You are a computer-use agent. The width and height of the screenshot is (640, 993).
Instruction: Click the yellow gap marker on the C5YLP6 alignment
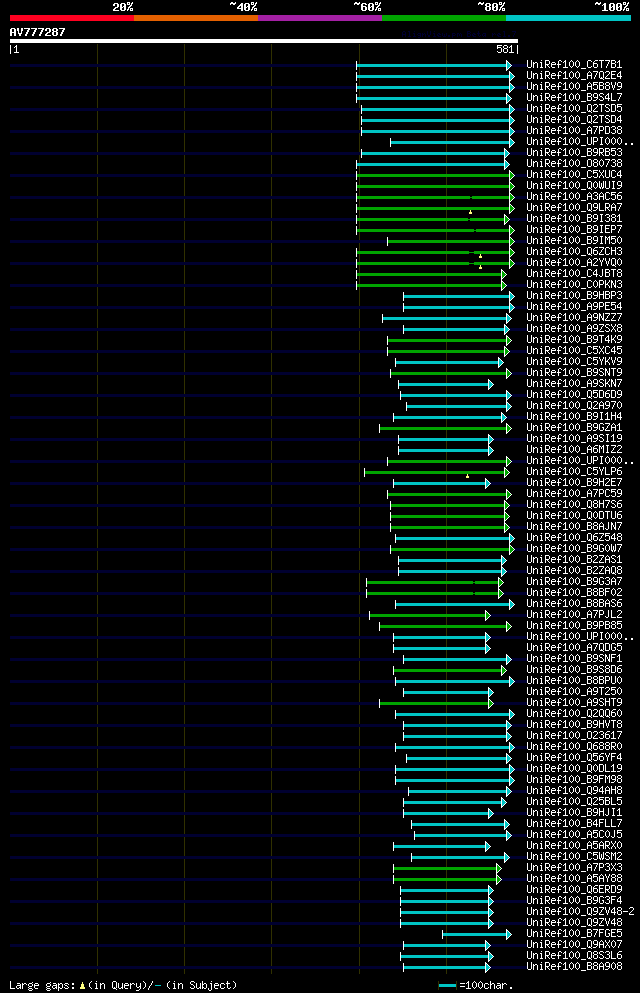coord(468,476)
